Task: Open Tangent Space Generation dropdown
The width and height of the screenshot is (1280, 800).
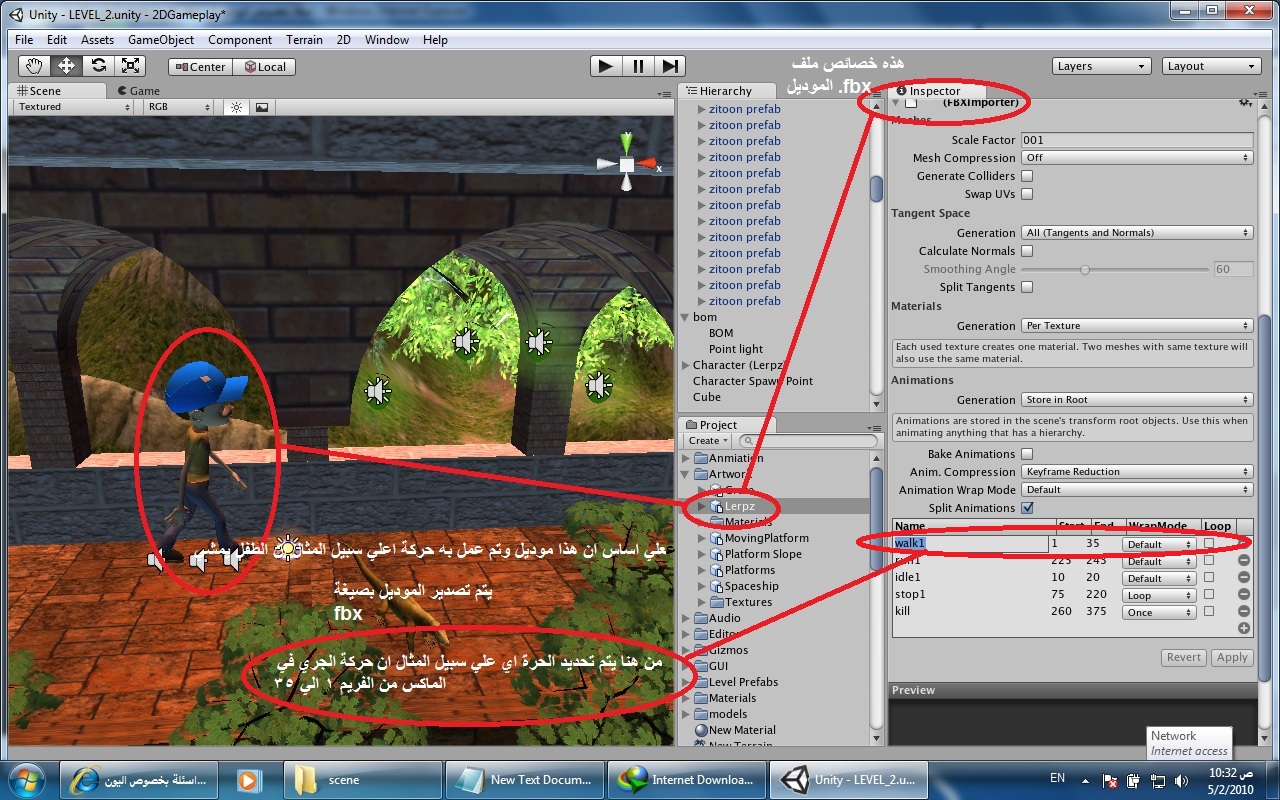Action: [x=1137, y=233]
